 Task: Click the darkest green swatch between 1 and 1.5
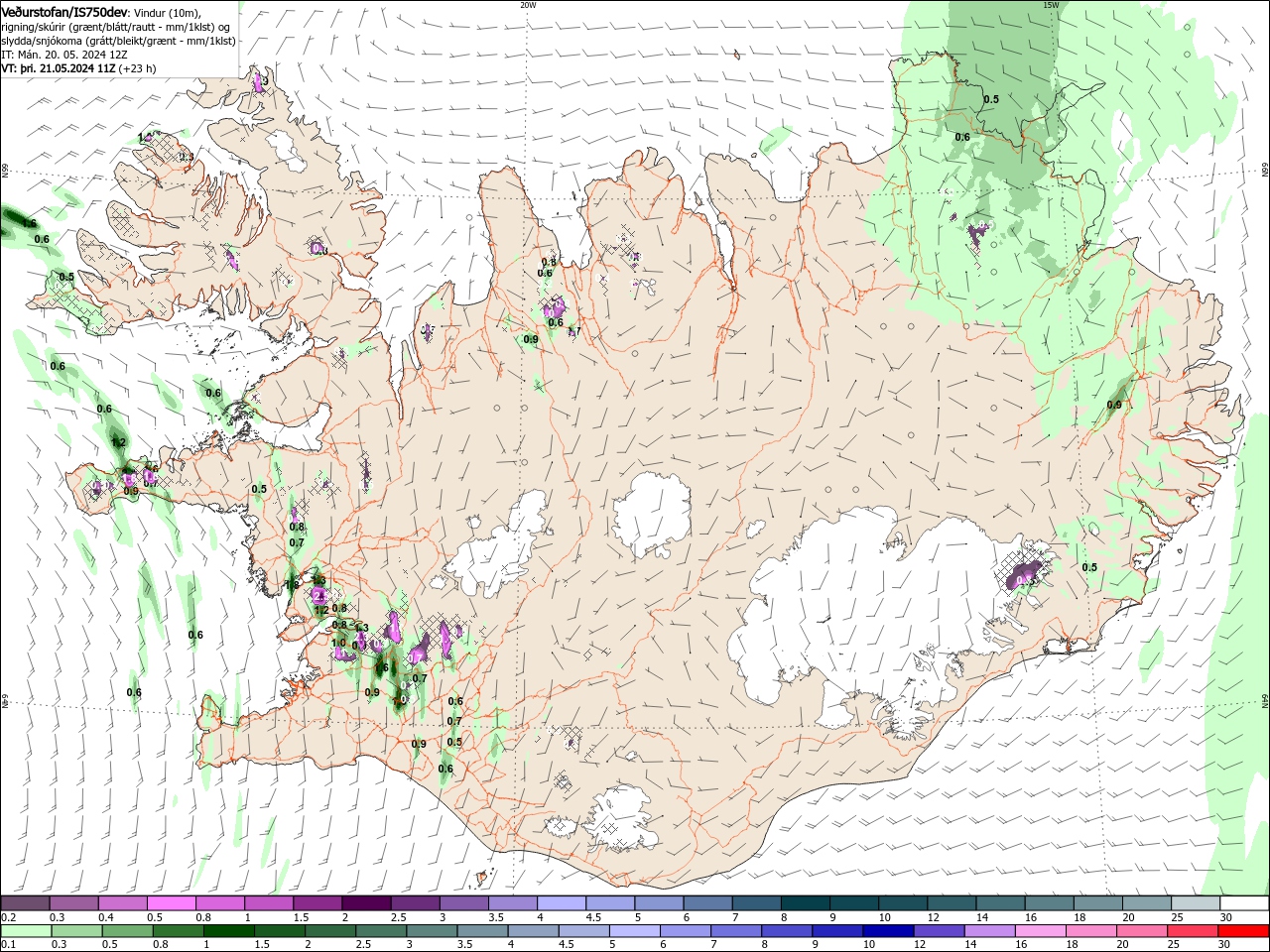[x=229, y=931]
